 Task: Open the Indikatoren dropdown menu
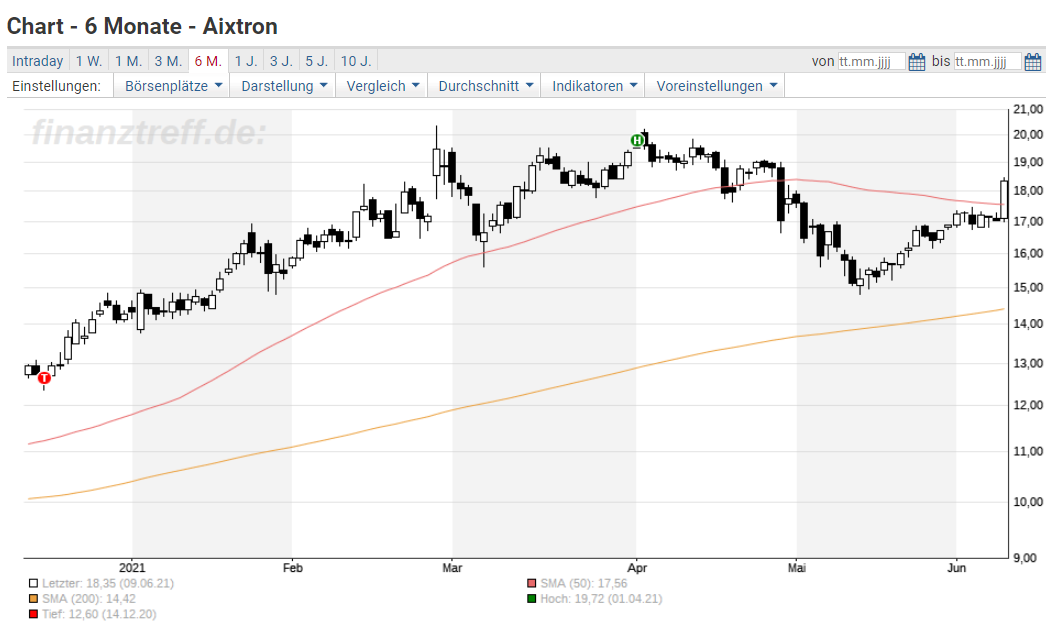594,86
